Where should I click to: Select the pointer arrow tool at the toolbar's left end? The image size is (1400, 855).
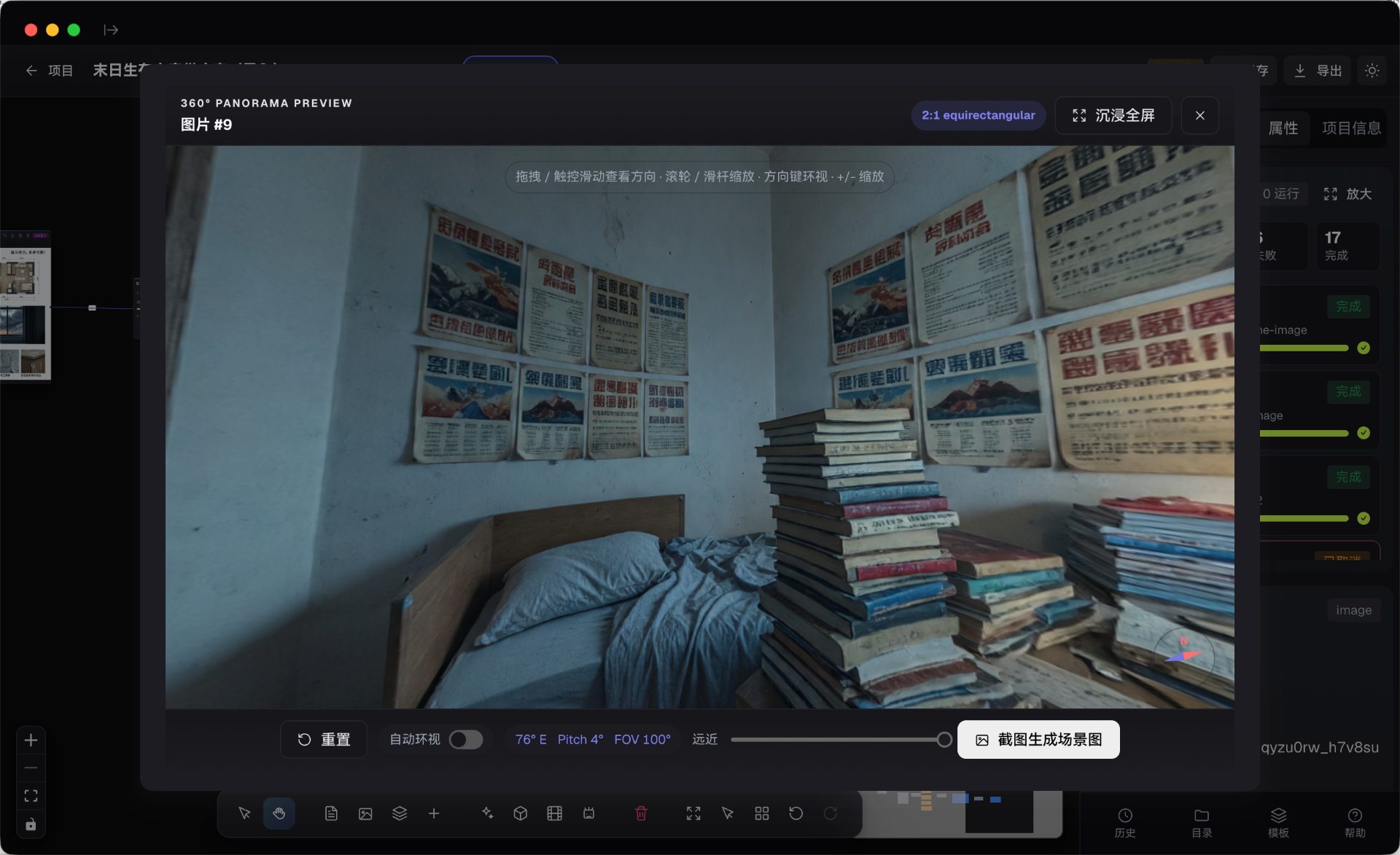coord(244,813)
